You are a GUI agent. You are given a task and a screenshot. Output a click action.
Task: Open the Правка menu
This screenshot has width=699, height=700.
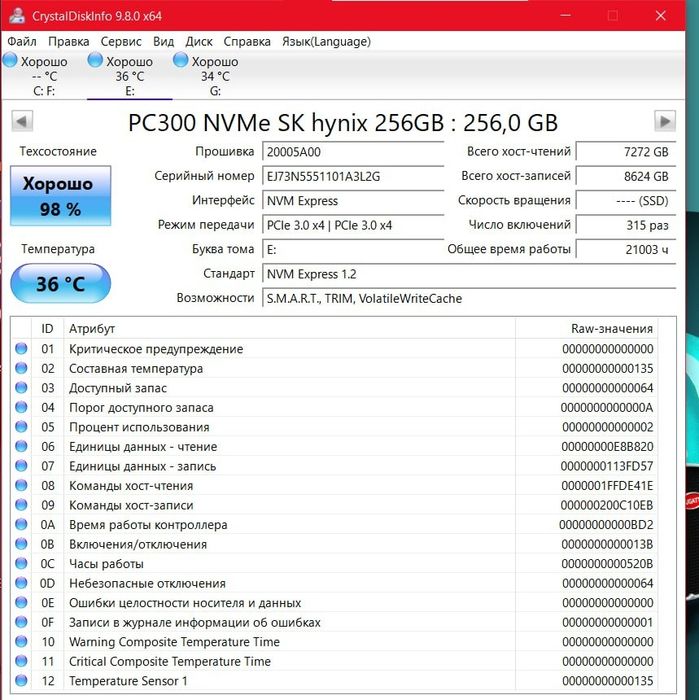coord(69,42)
